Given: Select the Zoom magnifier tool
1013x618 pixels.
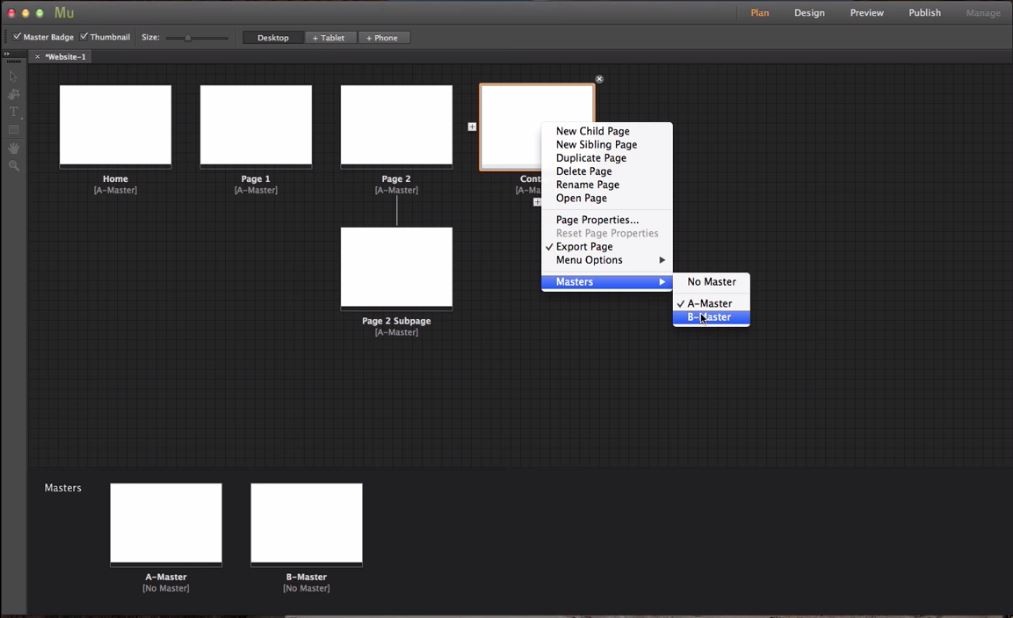Looking at the screenshot, I should (x=13, y=166).
